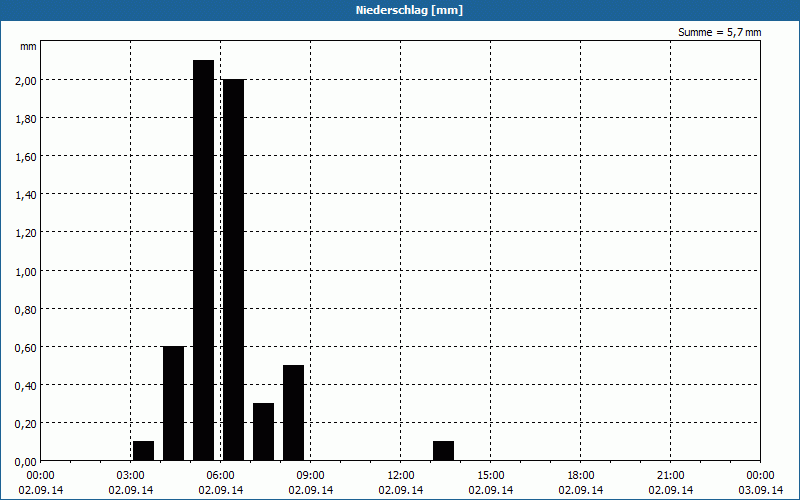
Task: Click the 06:00 x-axis time label
Action: (x=220, y=476)
